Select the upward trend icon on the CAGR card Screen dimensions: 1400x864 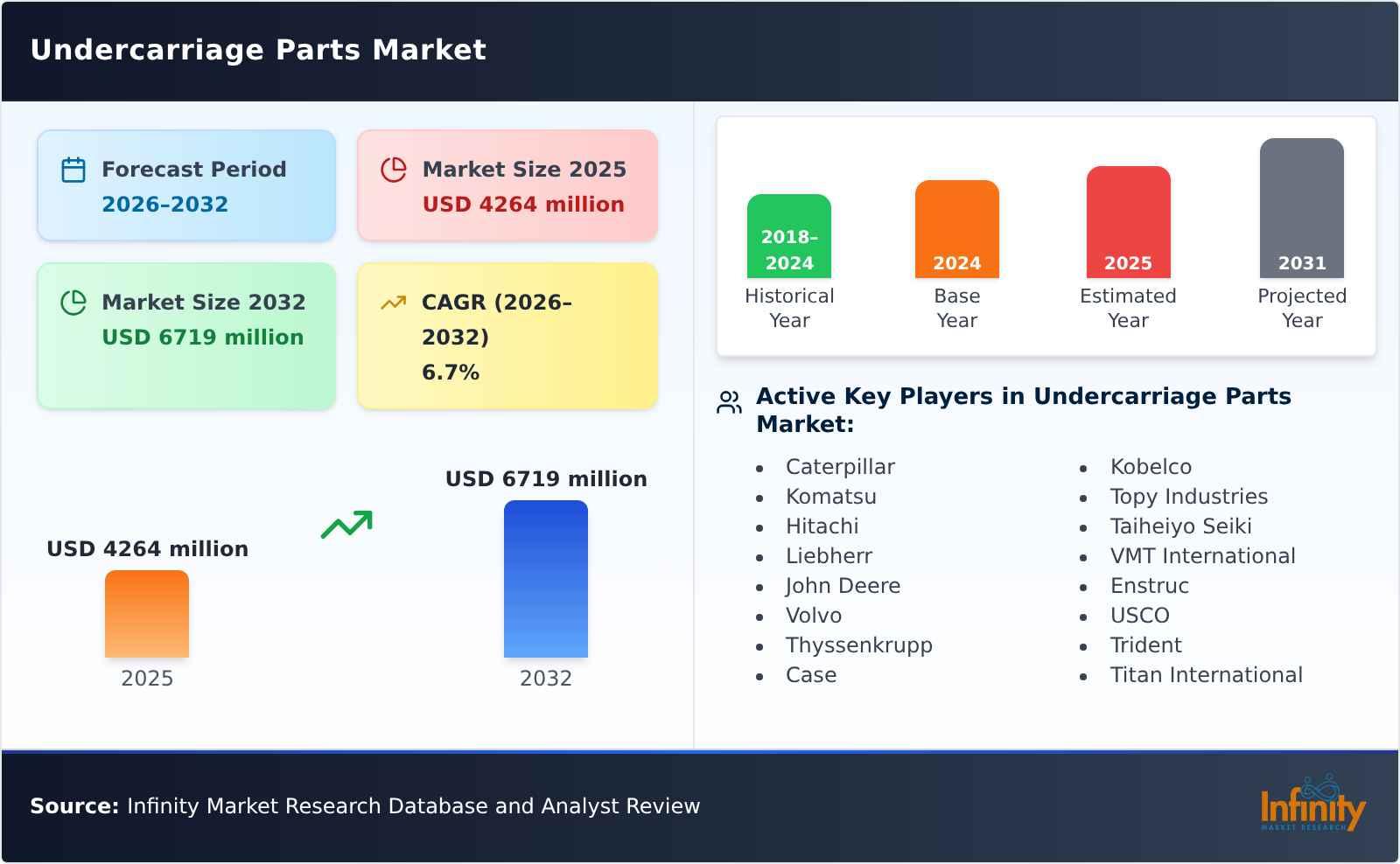click(394, 301)
